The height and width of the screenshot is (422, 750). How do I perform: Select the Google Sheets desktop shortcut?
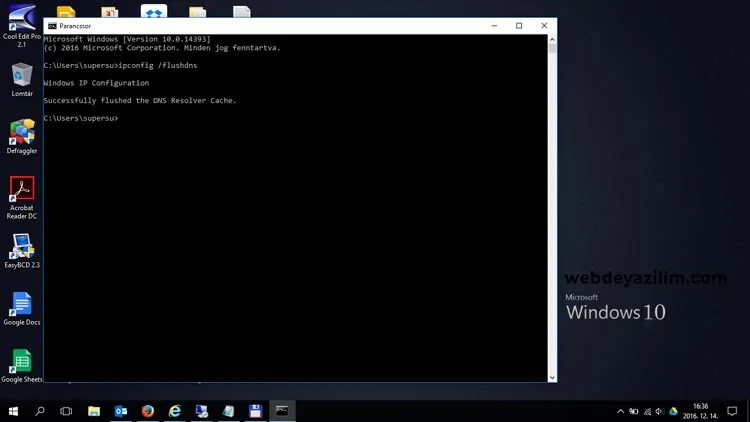pos(22,366)
